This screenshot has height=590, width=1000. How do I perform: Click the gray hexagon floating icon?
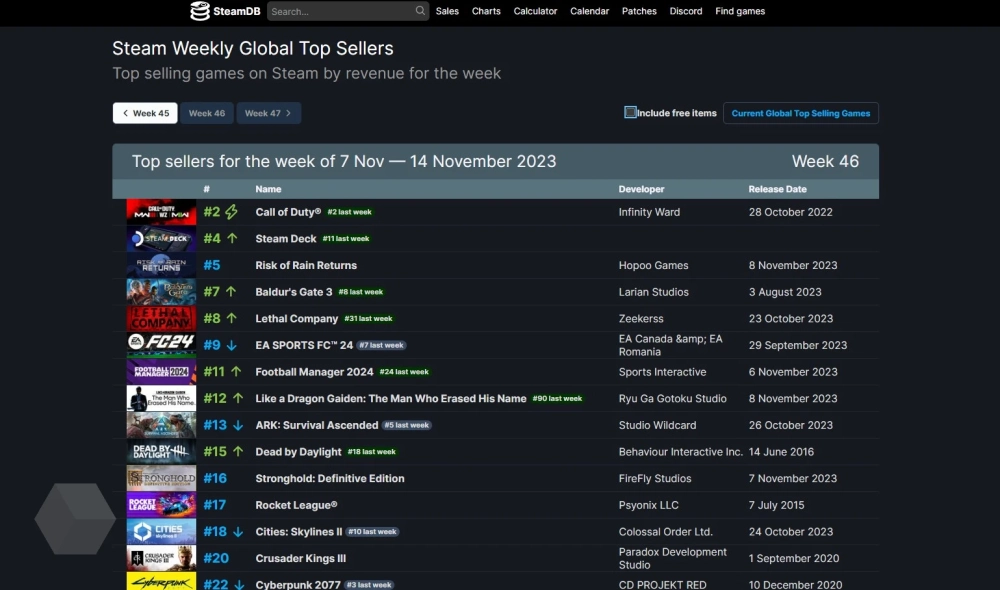click(x=75, y=519)
